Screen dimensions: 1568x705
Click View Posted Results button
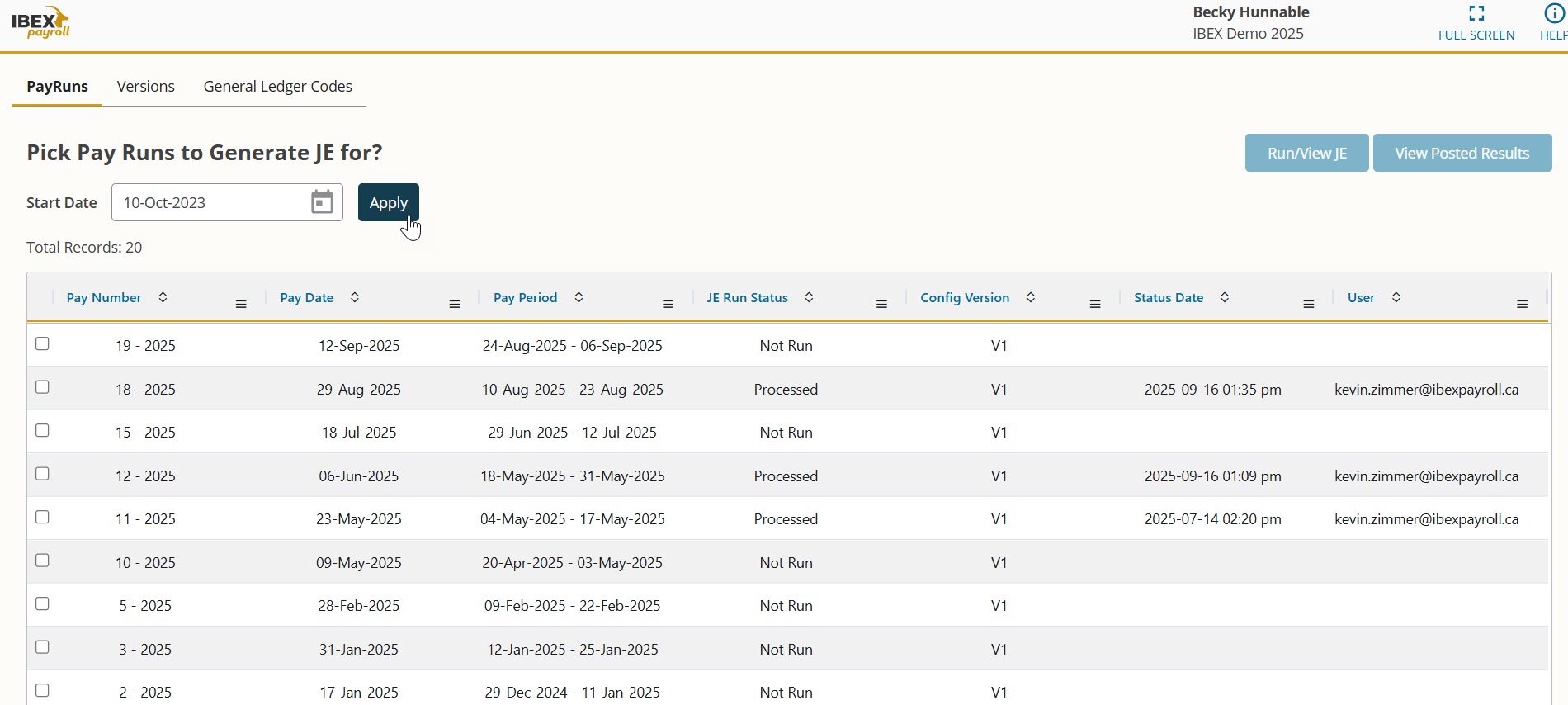(x=1462, y=153)
